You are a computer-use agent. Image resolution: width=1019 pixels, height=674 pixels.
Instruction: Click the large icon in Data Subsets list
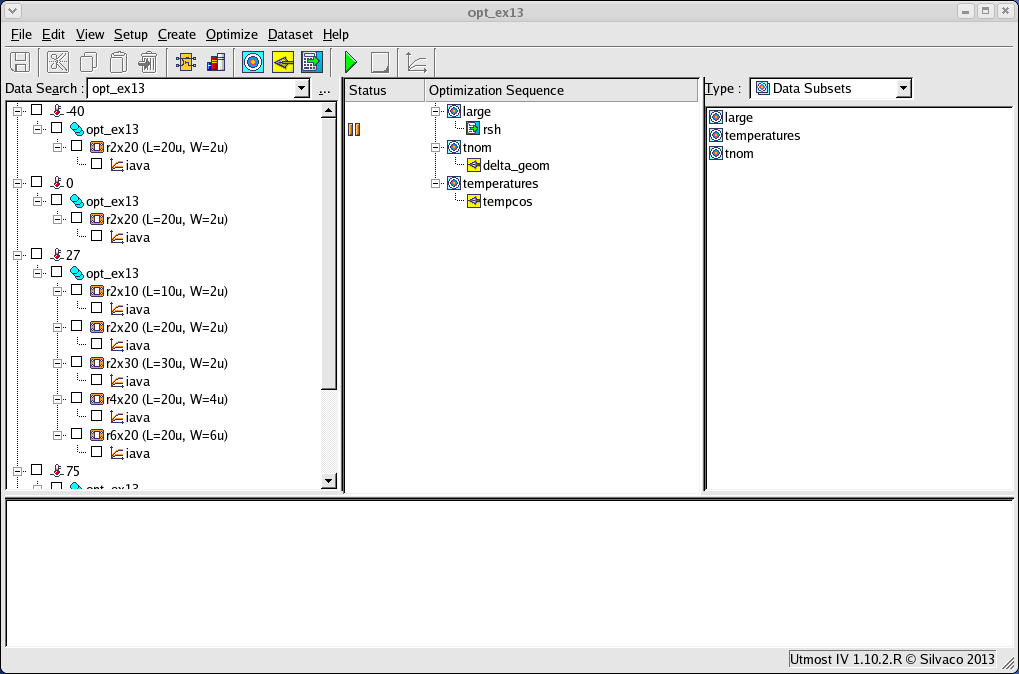tap(716, 118)
